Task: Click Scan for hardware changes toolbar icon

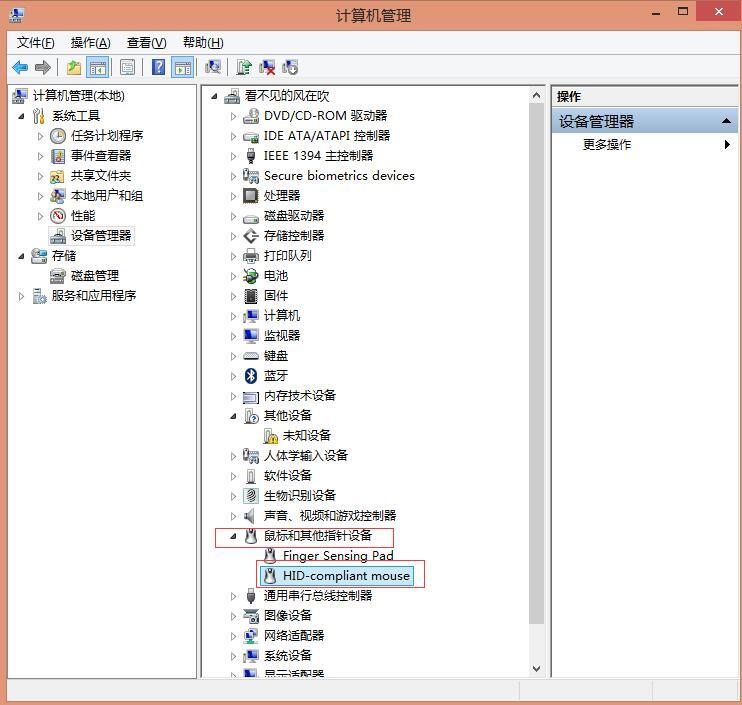Action: (213, 67)
